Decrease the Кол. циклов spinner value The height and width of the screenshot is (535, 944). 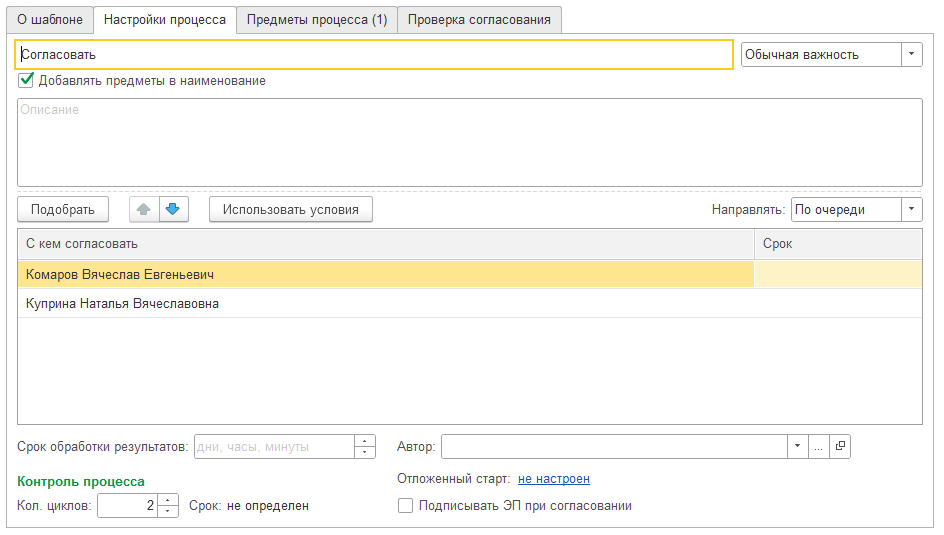pos(169,511)
